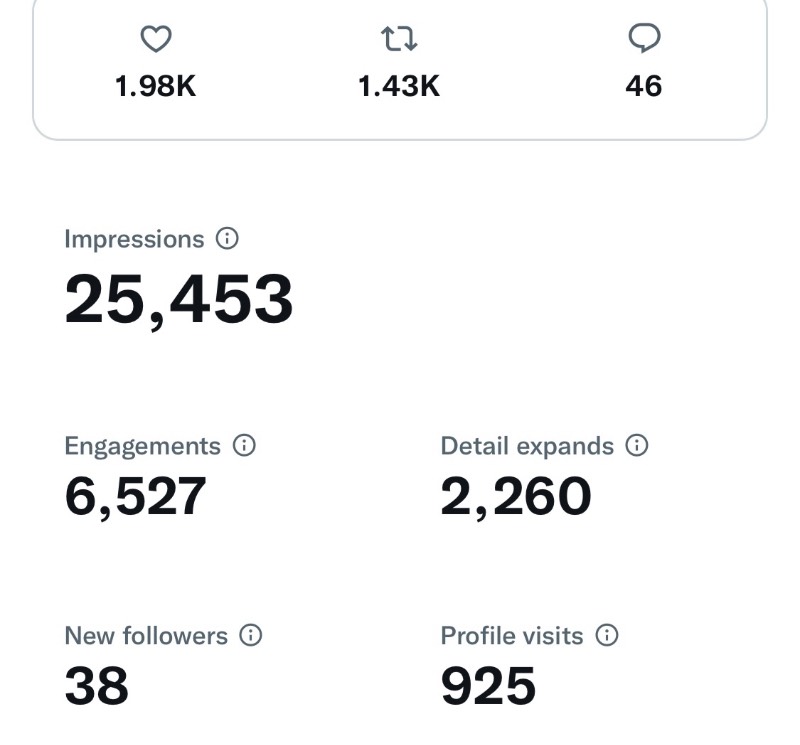Click the 25,453 impressions number
Viewport: 800px width, 745px height.
[x=179, y=300]
